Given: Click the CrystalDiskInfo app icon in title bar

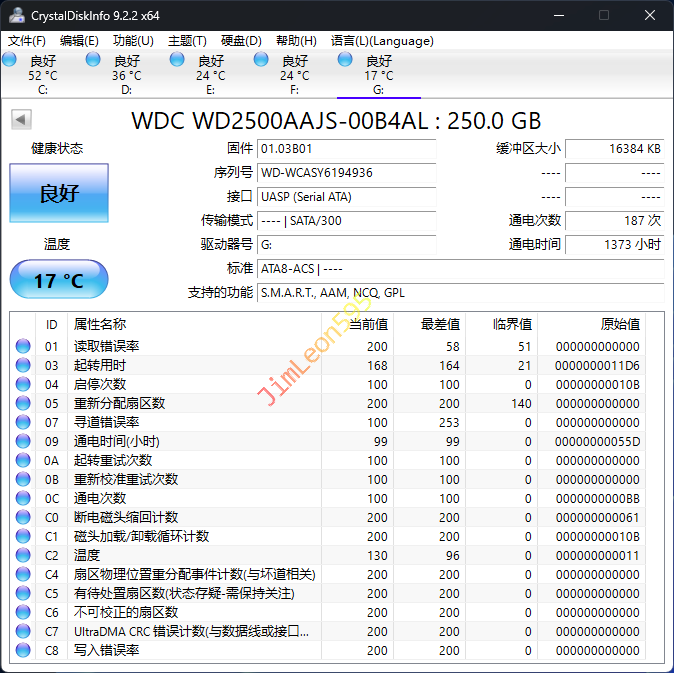Looking at the screenshot, I should pyautogui.click(x=17, y=15).
